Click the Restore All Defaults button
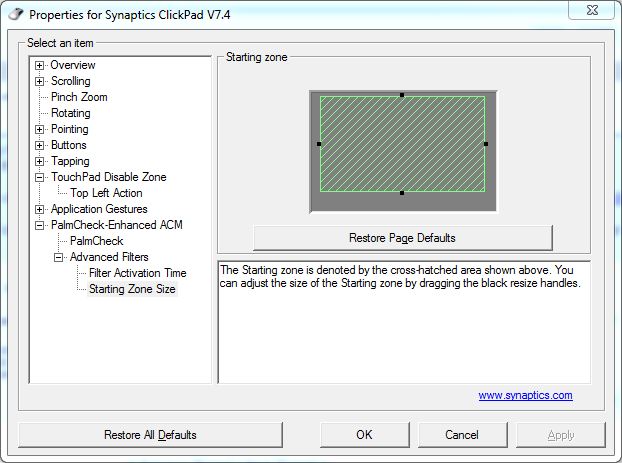Viewport: 622px width, 463px height. click(x=150, y=435)
